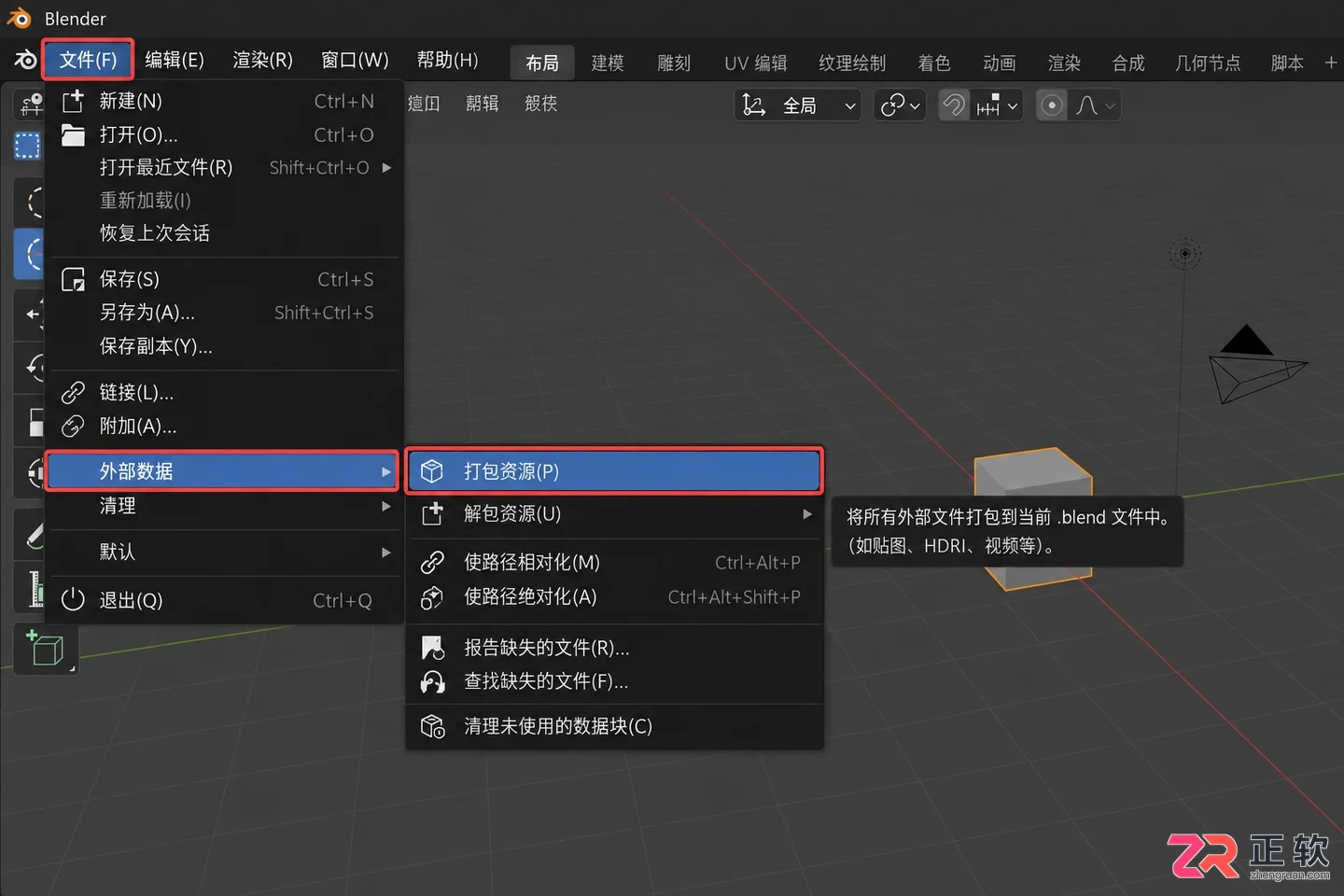Switch to the 着色 workspace tab
The image size is (1344, 896).
(934, 63)
